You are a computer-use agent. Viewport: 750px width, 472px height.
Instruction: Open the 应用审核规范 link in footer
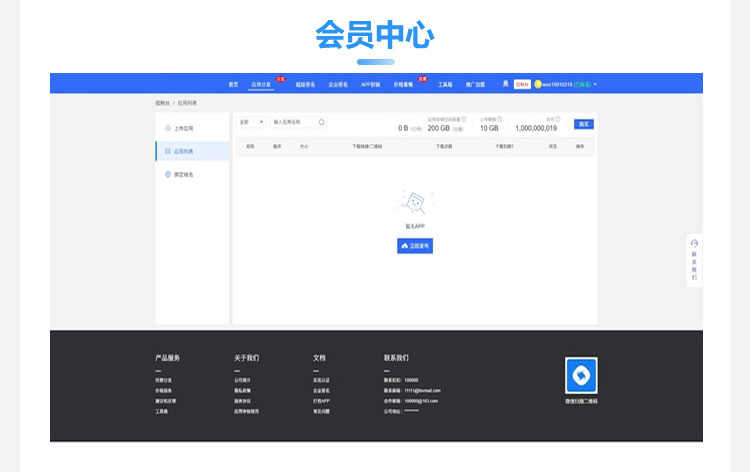click(246, 411)
